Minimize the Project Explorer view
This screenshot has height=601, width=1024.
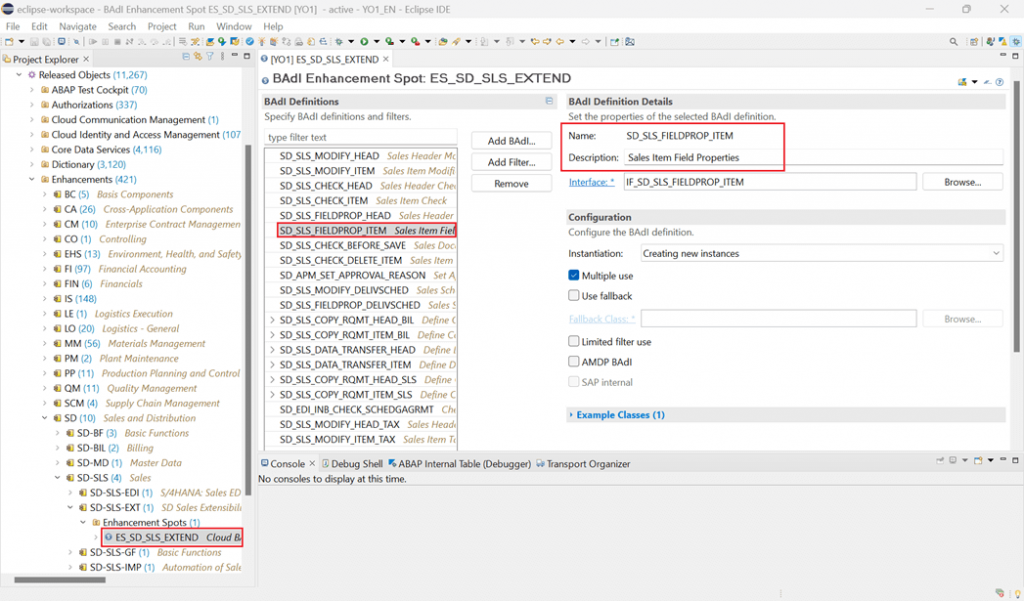(234, 56)
